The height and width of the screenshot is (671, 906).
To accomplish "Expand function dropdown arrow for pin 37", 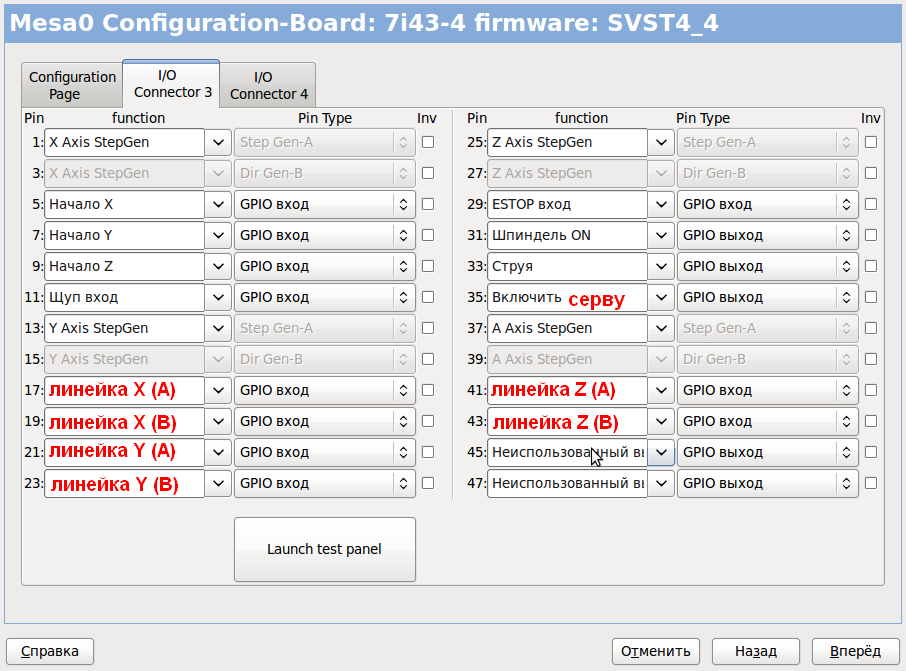I will click(661, 328).
